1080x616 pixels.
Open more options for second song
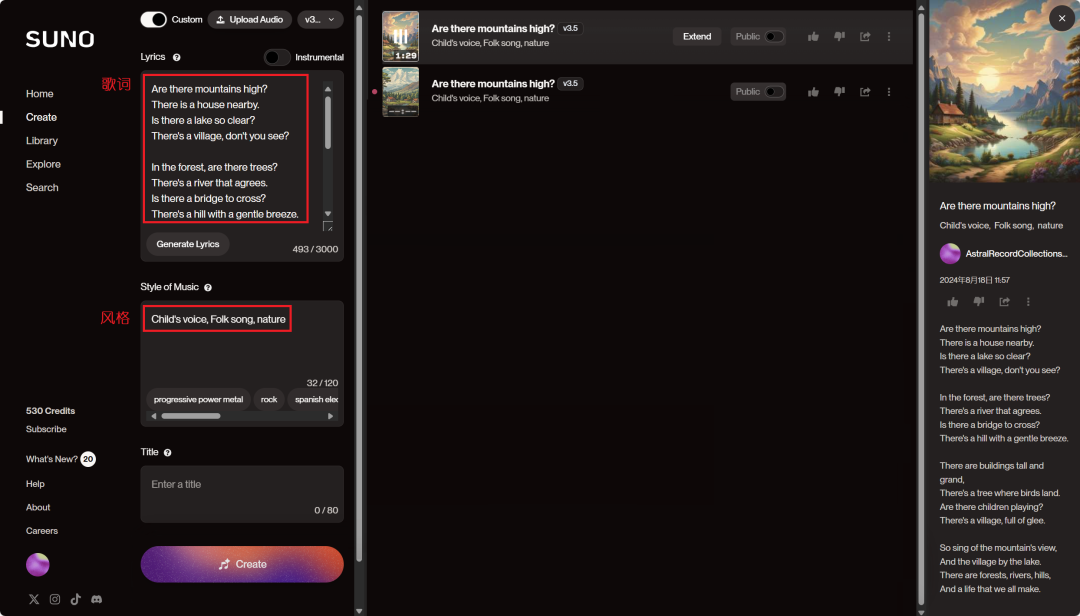click(x=889, y=92)
